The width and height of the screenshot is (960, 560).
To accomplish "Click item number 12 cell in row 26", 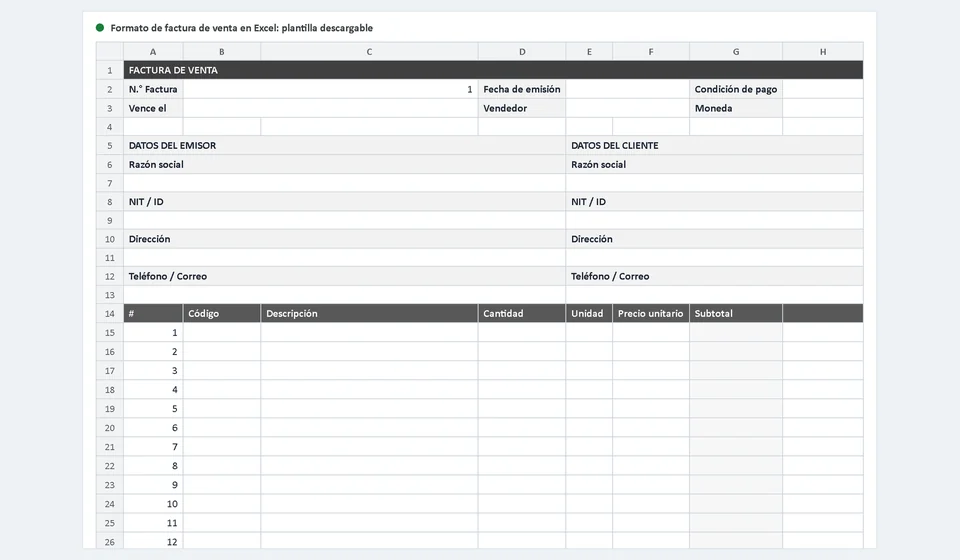I will tap(153, 542).
